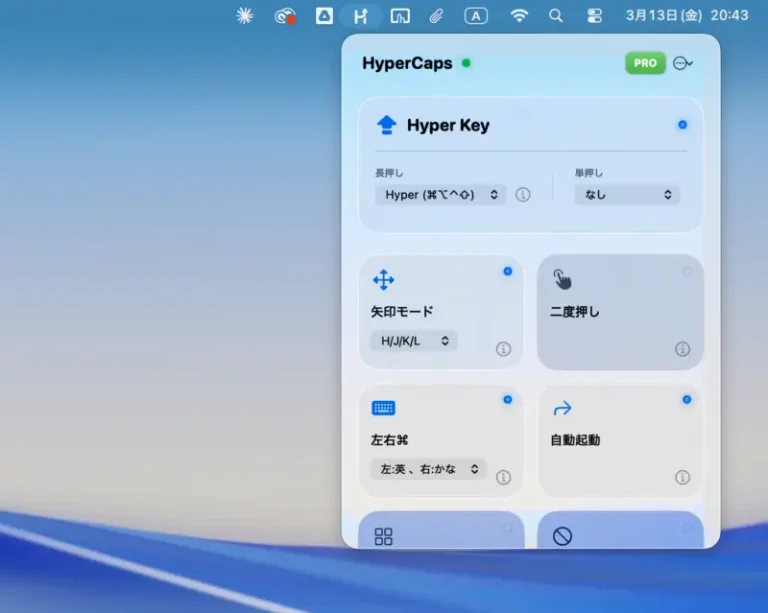The image size is (768, 613).
Task: Open the 長押し Hyper dropdown
Action: (440, 195)
